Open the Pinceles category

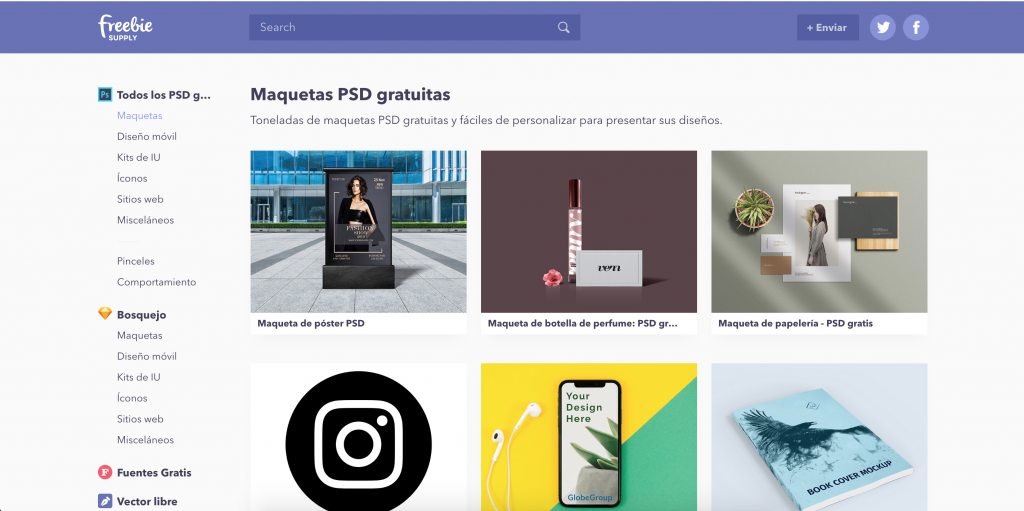[x=136, y=261]
